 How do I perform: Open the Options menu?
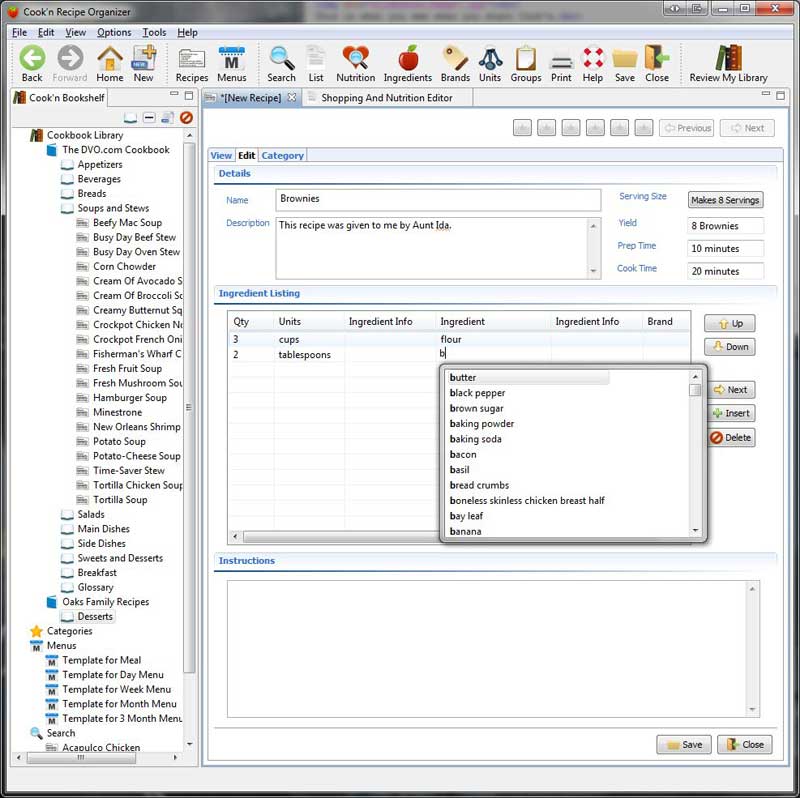[x=114, y=32]
